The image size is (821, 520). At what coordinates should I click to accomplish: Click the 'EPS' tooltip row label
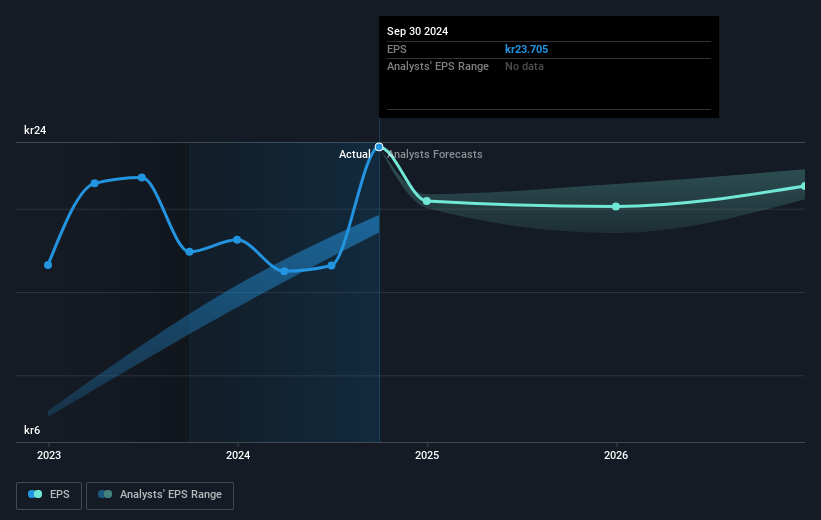396,49
